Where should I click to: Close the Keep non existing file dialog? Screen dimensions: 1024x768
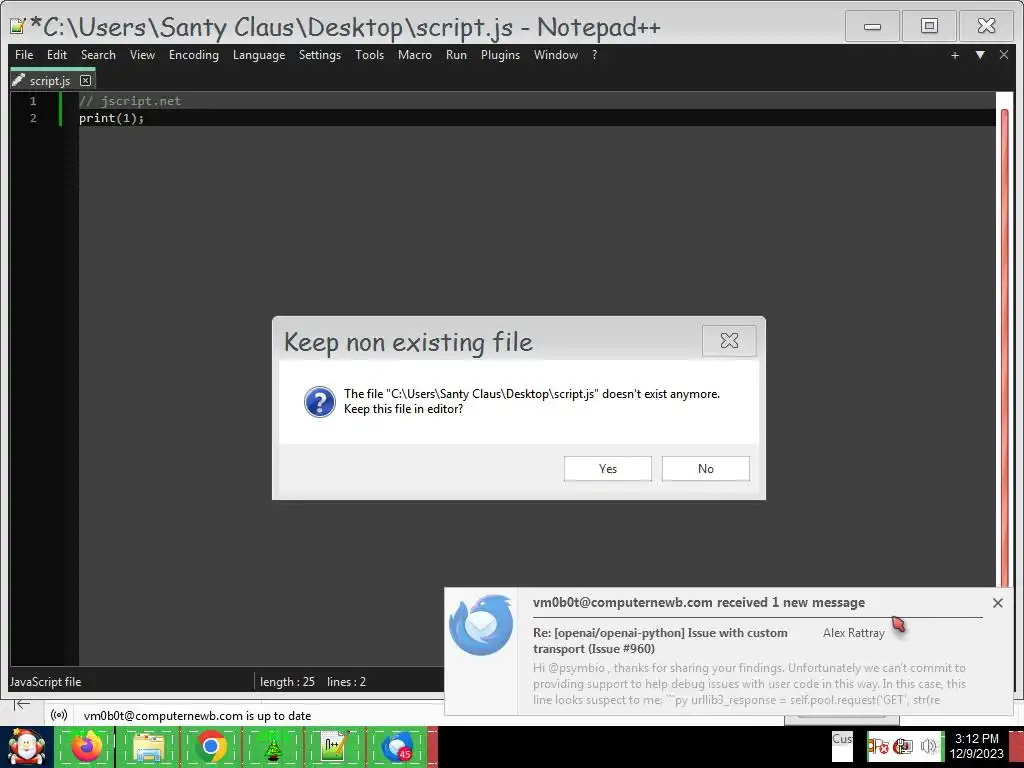[x=729, y=340]
